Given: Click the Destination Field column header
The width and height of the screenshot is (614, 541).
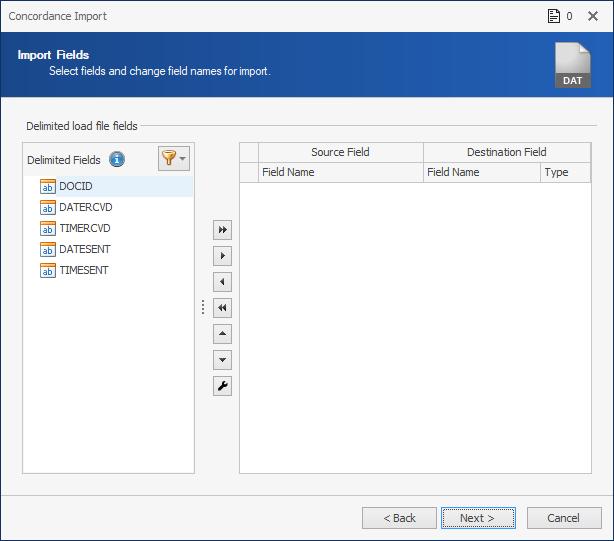Looking at the screenshot, I should coord(507,152).
